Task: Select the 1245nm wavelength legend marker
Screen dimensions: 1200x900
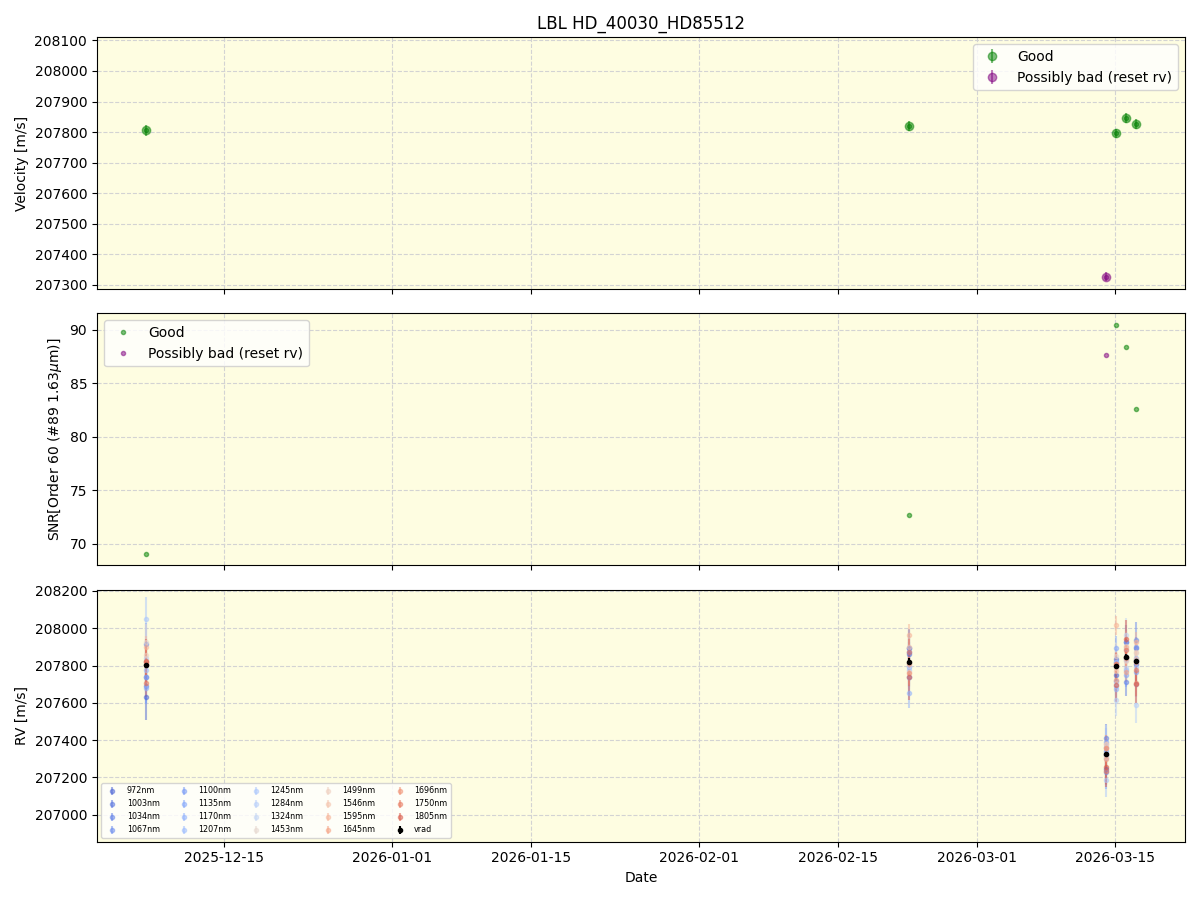Action: pos(256,790)
